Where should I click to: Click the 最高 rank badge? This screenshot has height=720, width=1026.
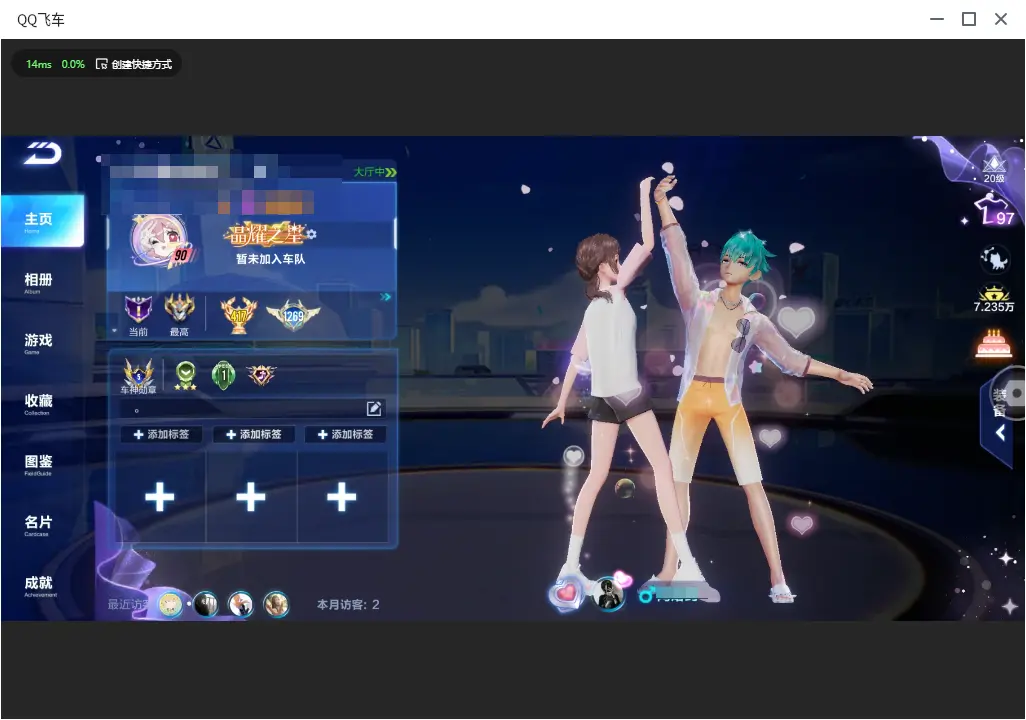coord(179,310)
